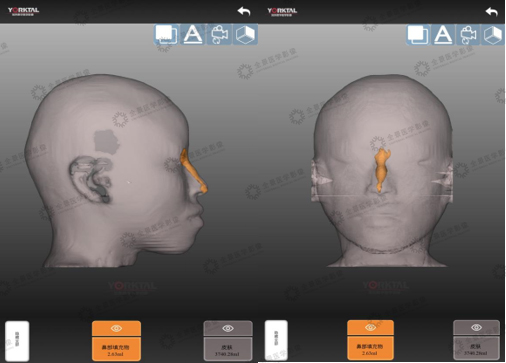Screen dimensions: 506x363
Task: Click the back arrow in the left view
Action: 244,11
